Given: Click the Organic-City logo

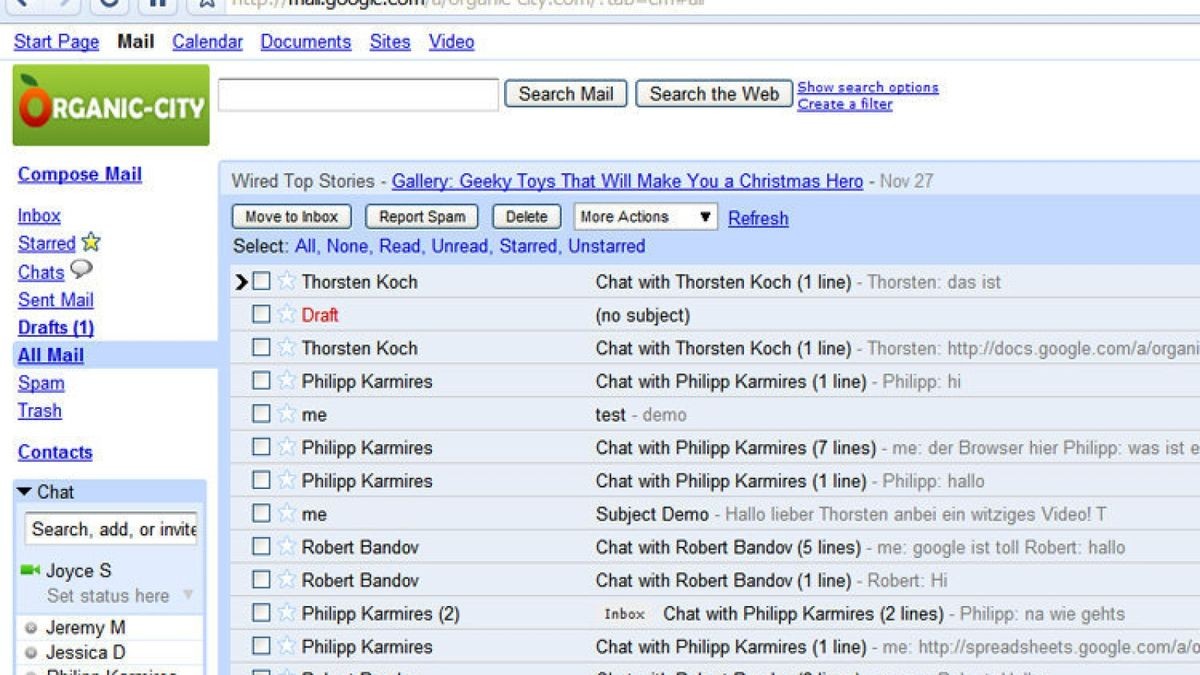Looking at the screenshot, I should tap(110, 105).
